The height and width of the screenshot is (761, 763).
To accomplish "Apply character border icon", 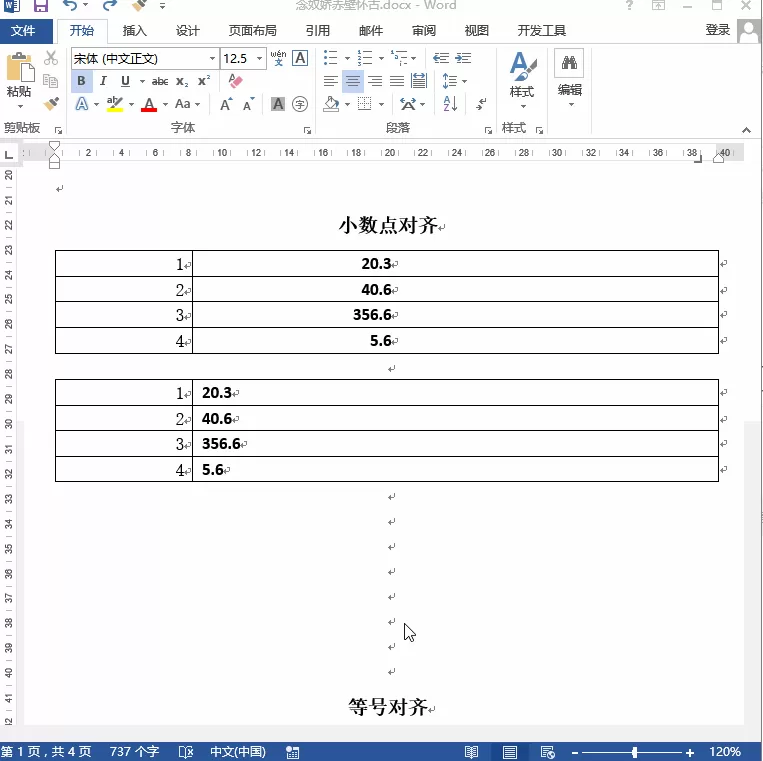I will pyautogui.click(x=300, y=58).
